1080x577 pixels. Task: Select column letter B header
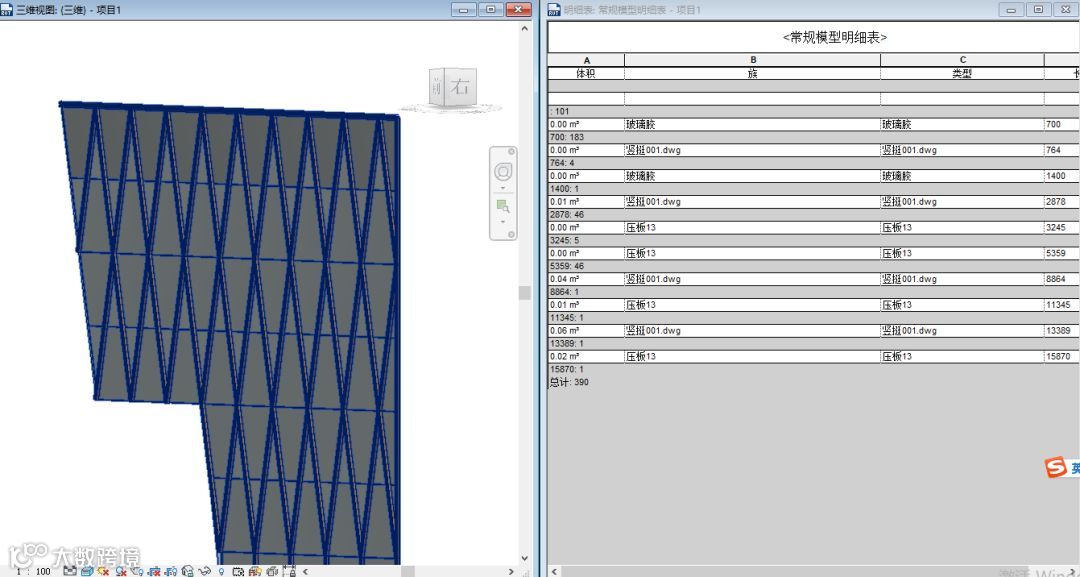point(753,60)
